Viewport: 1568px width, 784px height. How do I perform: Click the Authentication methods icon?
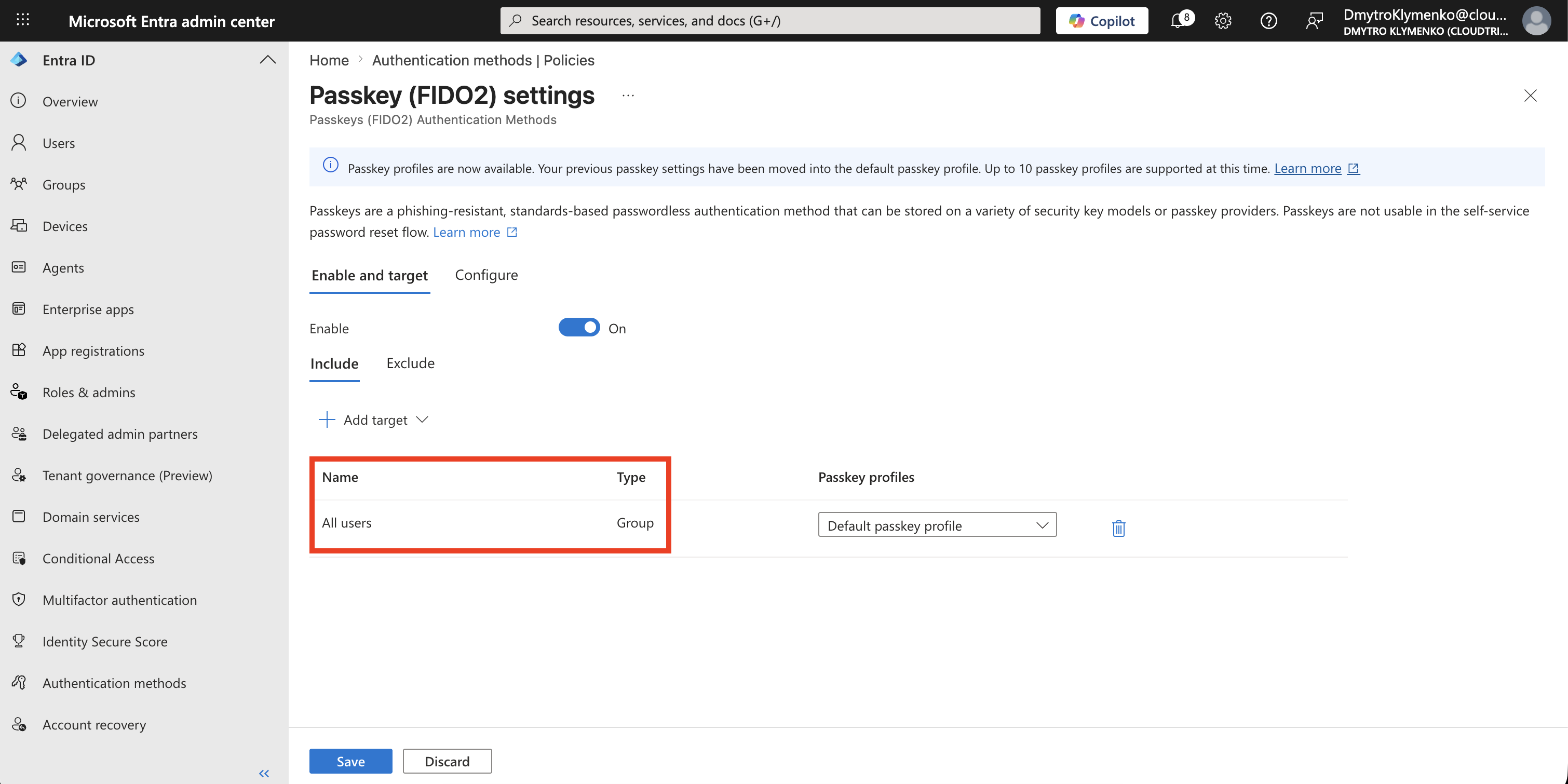pos(19,682)
